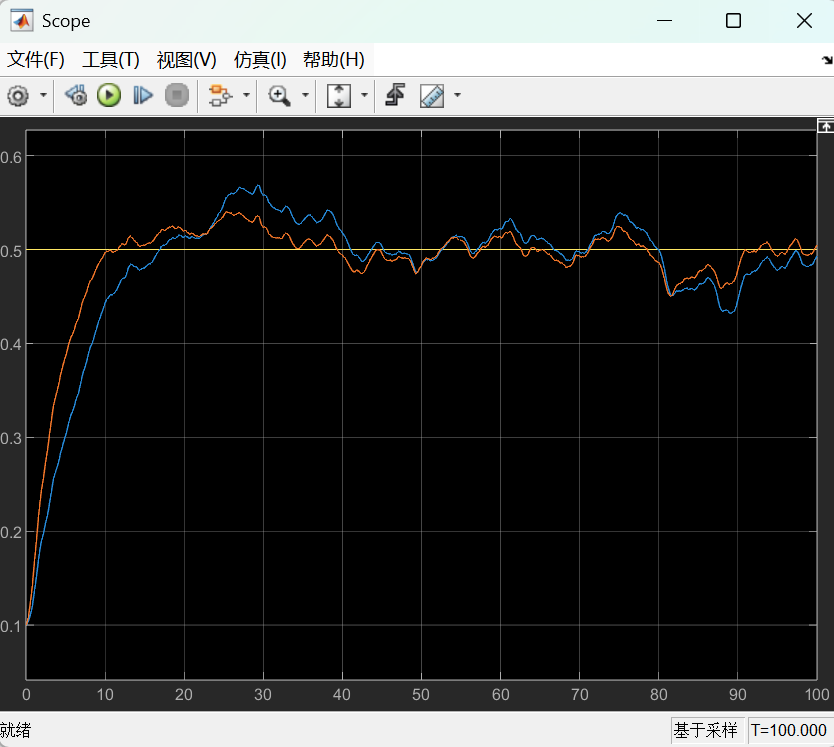
Task: Expand the configuration gear dropdown arrow
Action: coord(43,96)
